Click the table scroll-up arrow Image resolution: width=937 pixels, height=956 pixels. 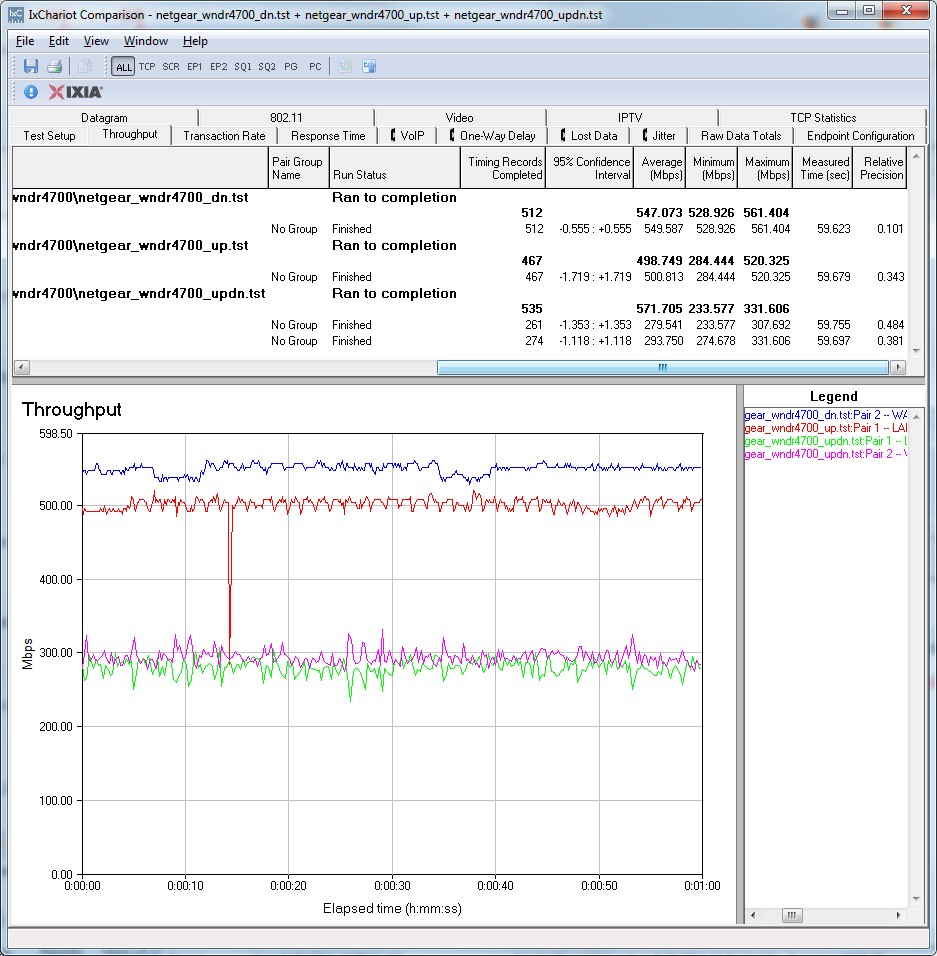tap(916, 157)
